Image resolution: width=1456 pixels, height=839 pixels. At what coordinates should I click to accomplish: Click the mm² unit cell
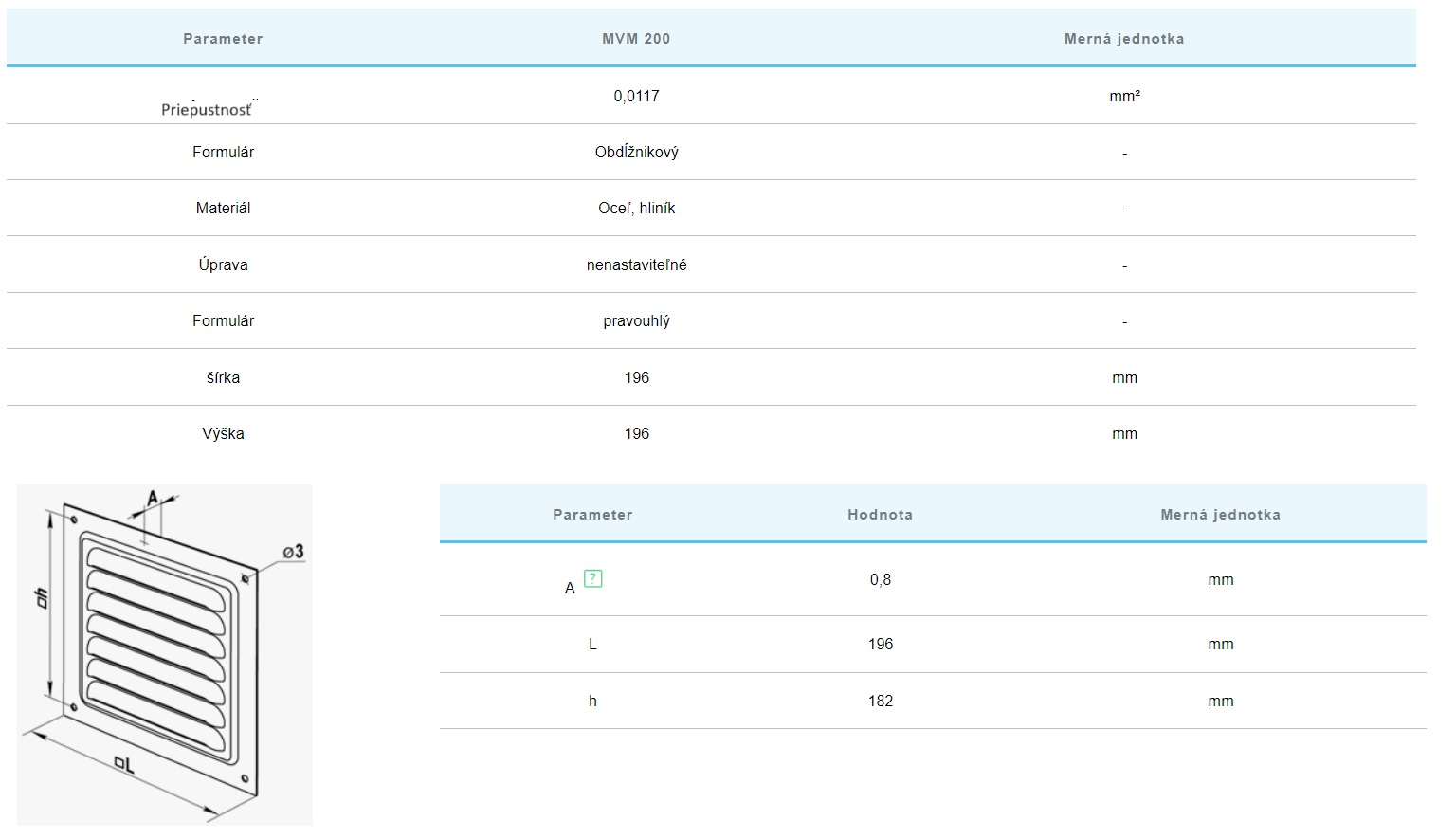1124,96
